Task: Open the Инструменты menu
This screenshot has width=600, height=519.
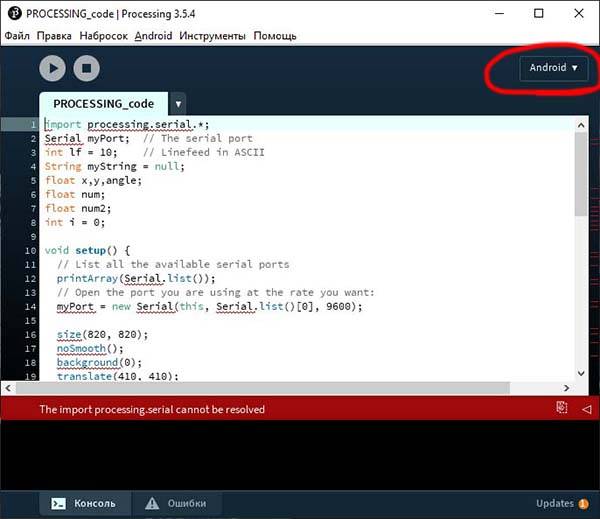Action: coord(212,36)
